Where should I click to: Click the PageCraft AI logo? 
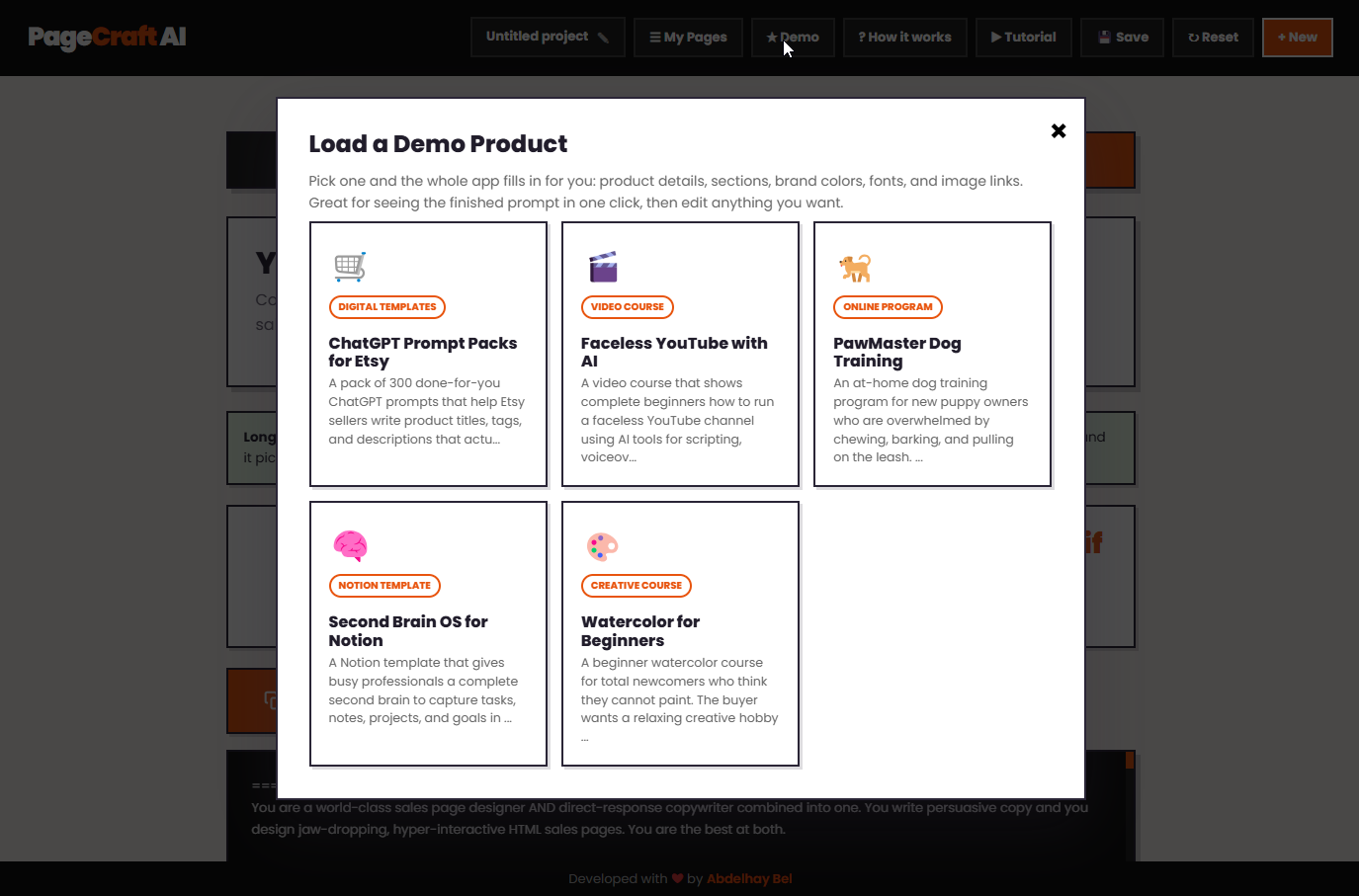(x=107, y=38)
